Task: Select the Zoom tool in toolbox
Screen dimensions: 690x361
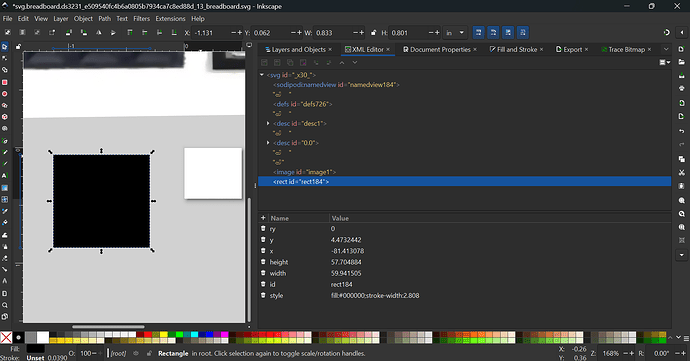Action: [x=5, y=305]
